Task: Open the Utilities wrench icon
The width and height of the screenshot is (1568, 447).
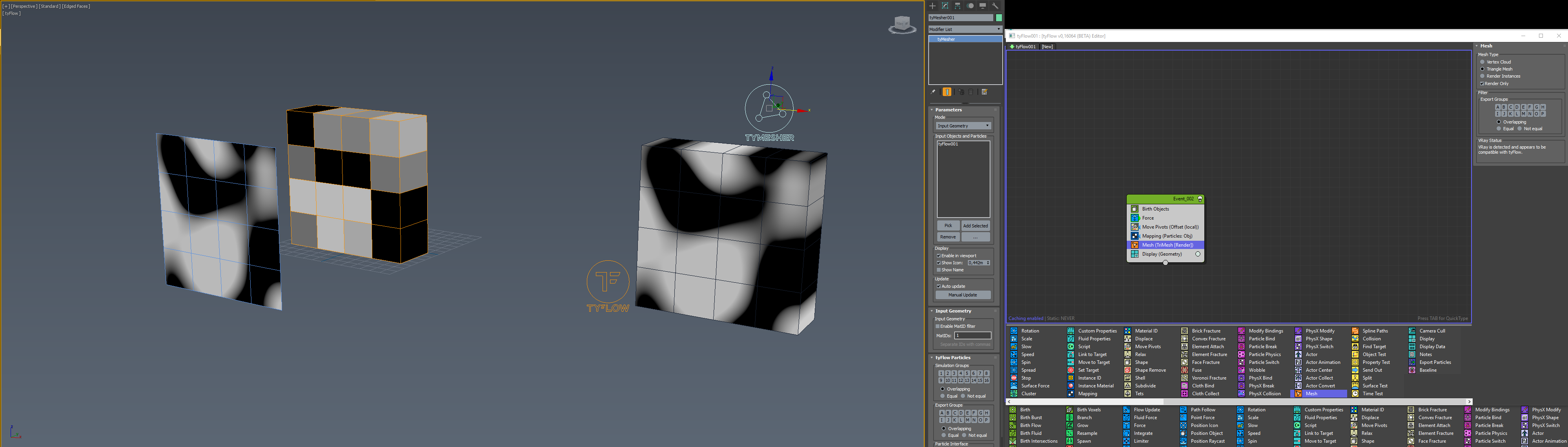Action: (x=995, y=5)
